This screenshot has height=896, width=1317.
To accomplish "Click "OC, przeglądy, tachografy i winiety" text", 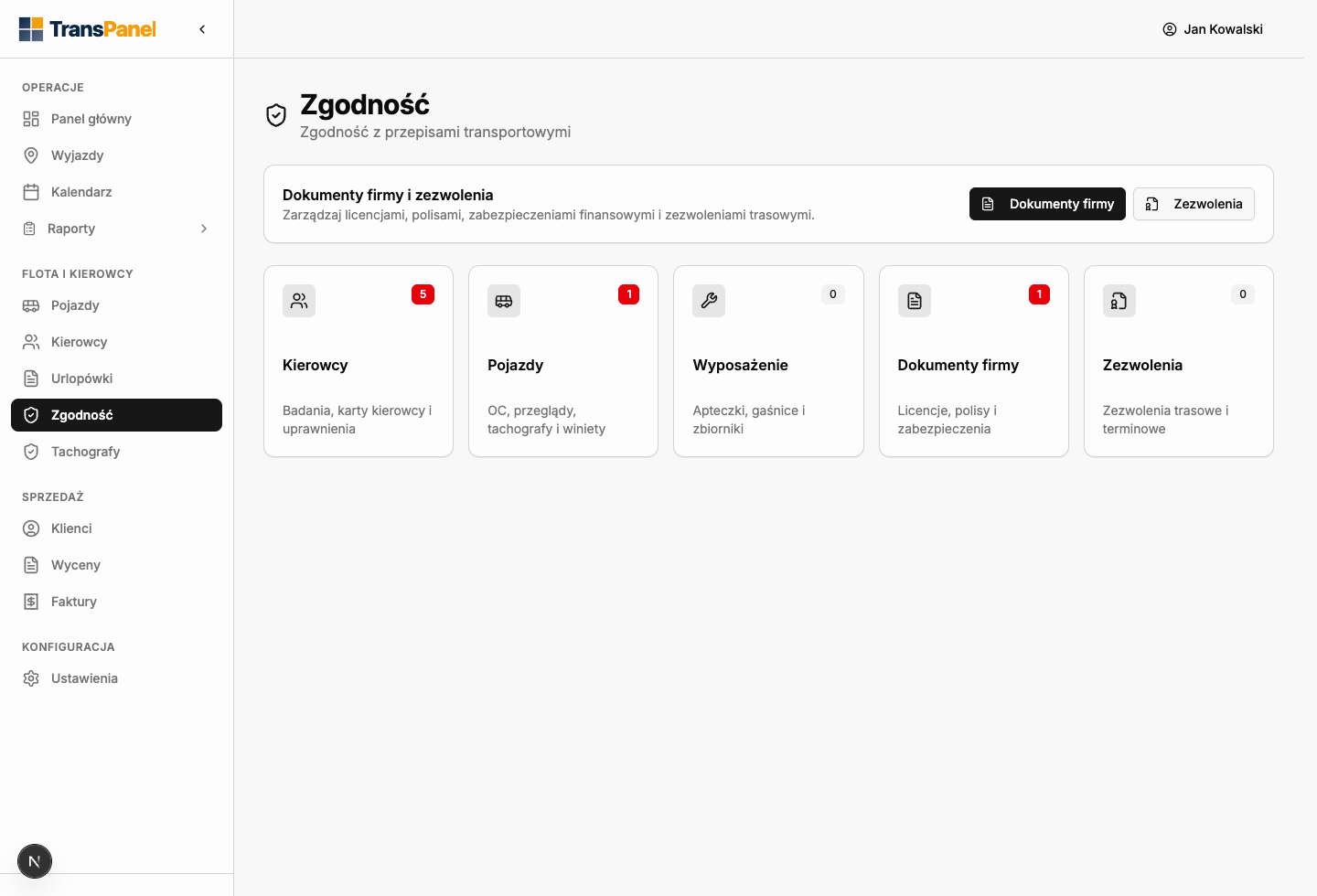I will [x=547, y=420].
